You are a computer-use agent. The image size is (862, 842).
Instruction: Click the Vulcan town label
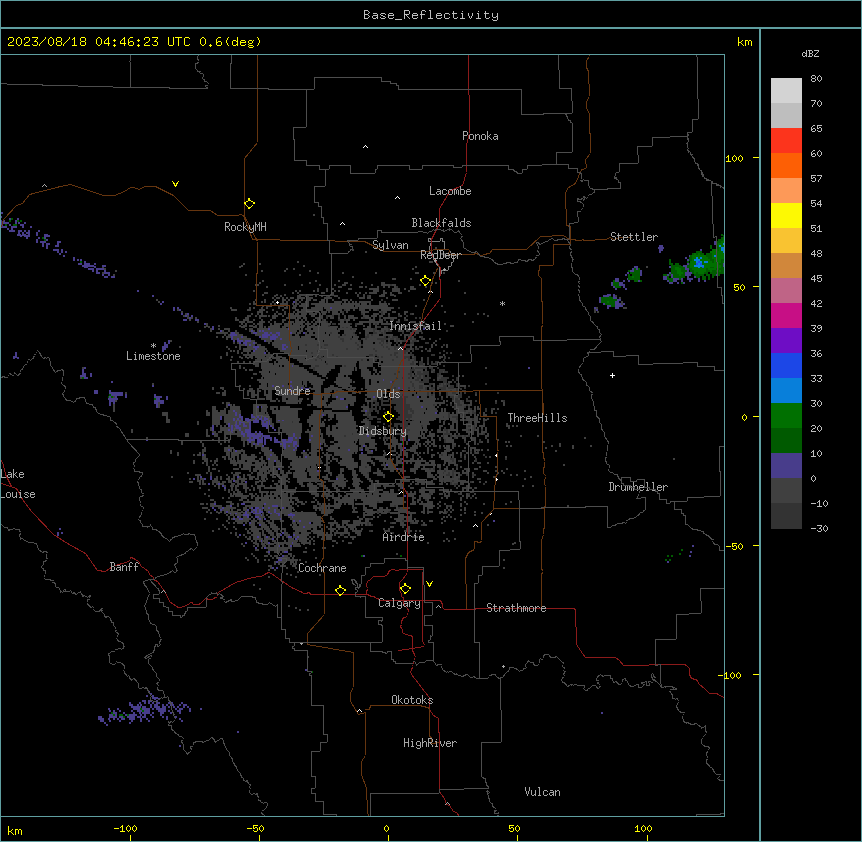click(543, 792)
